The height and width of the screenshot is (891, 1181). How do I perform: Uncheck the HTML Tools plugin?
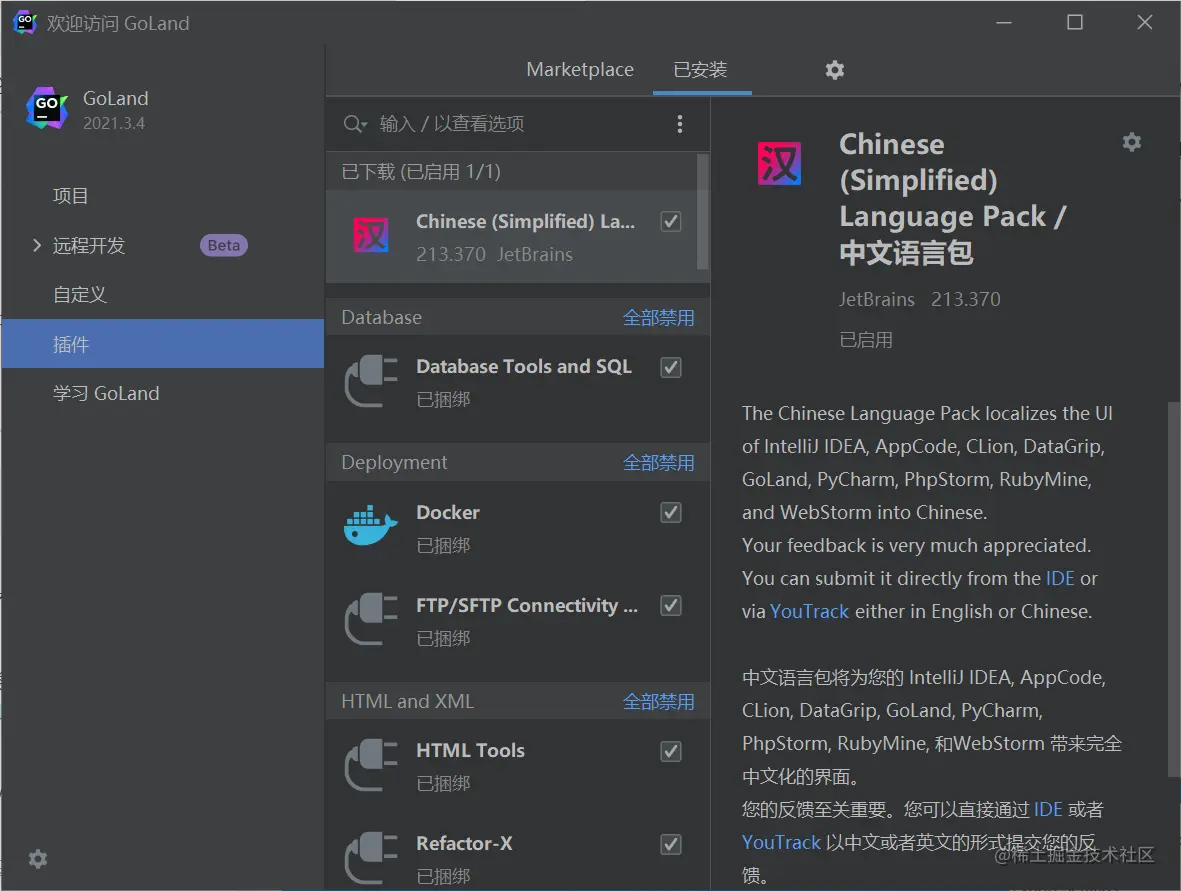pos(671,751)
